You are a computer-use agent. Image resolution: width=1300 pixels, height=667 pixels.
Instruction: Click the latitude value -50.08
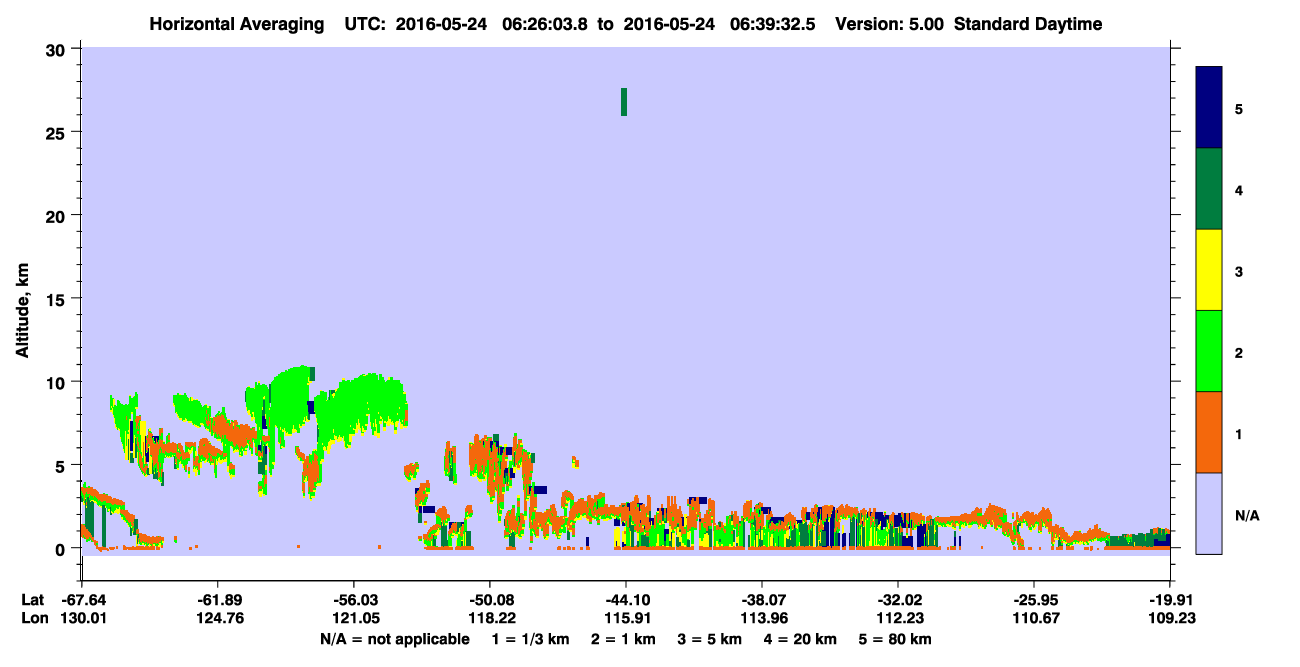coord(490,600)
